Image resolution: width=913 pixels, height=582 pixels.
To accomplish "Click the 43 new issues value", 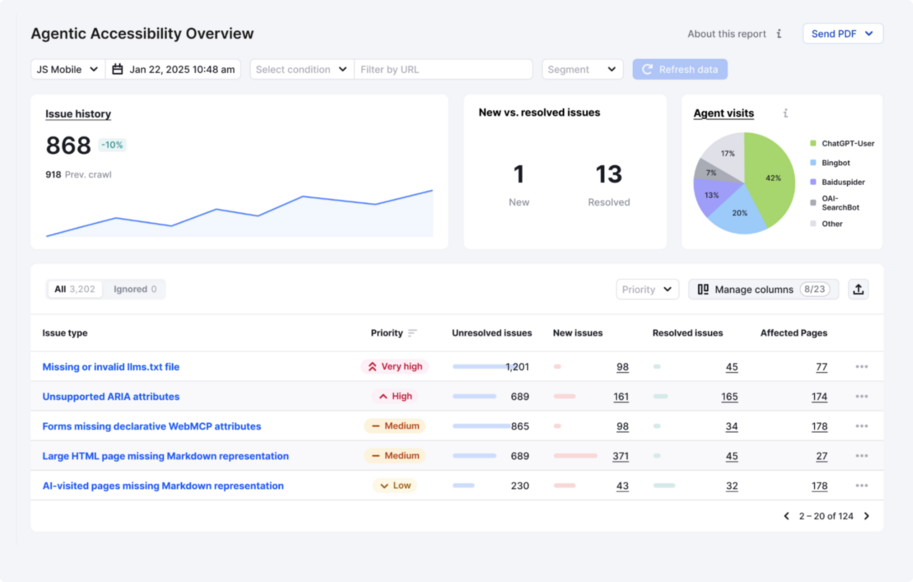I will [622, 486].
